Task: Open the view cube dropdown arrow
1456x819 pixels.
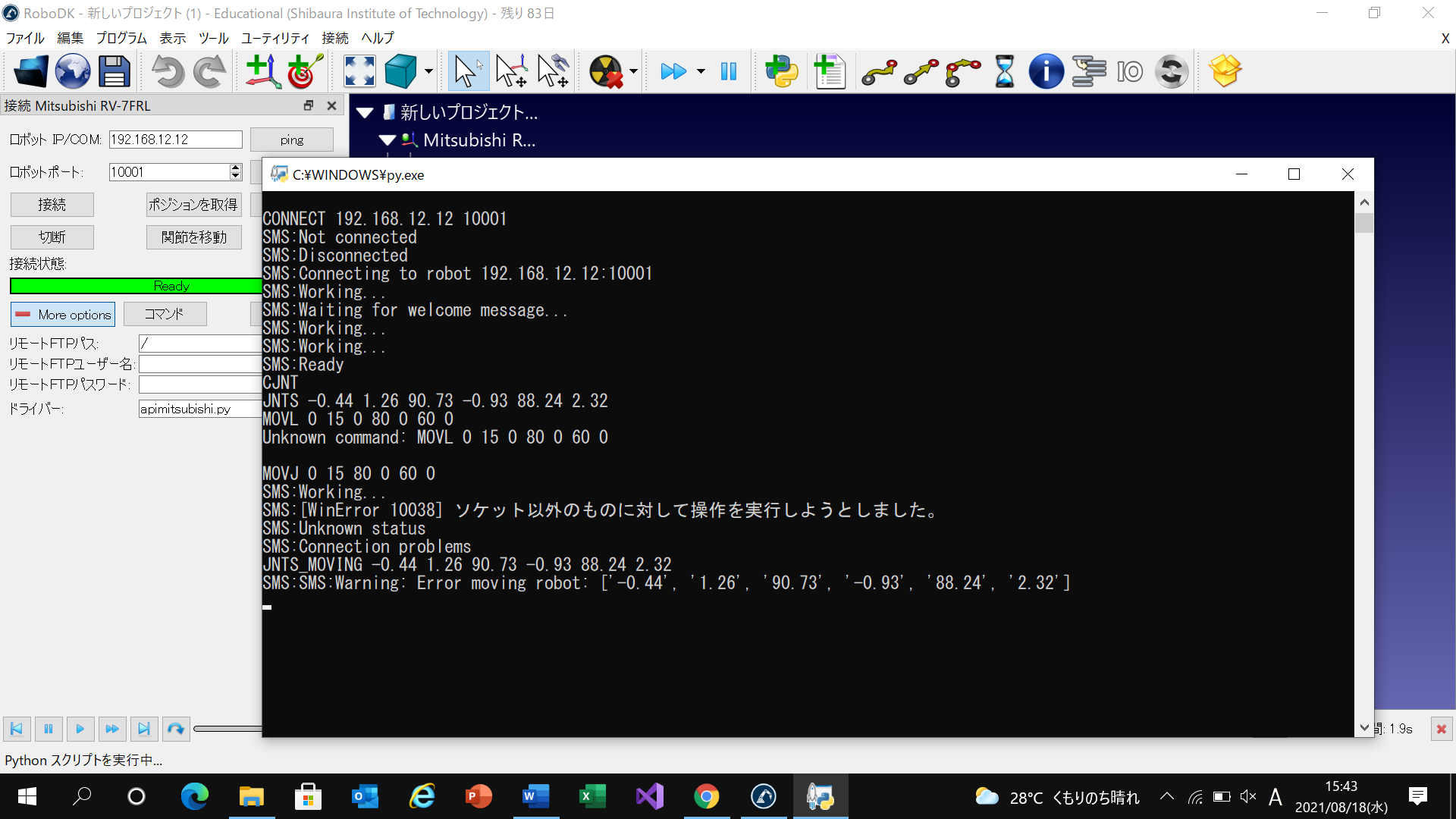Action: click(x=428, y=72)
